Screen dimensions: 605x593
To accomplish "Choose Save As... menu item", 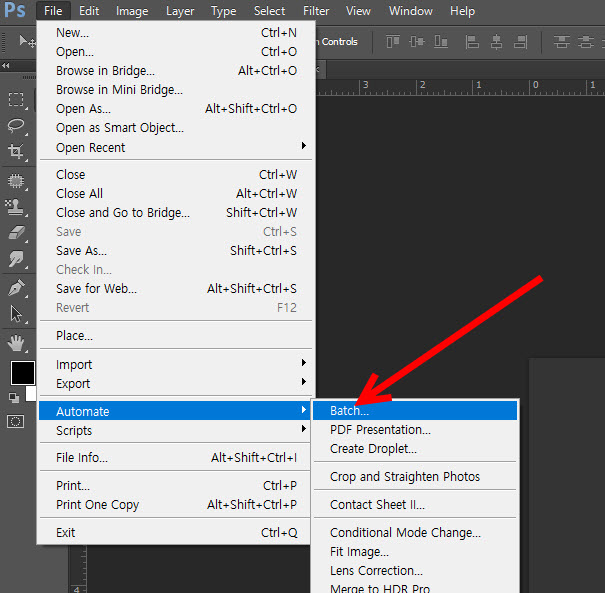I will 176,250.
